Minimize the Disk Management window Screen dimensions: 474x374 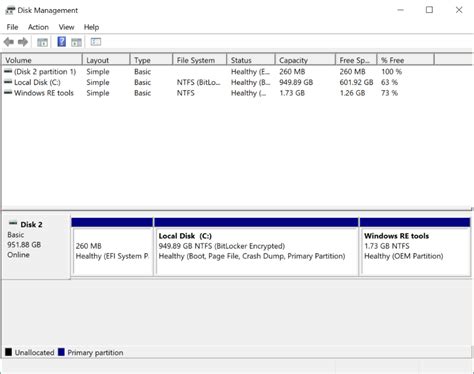[x=400, y=10]
